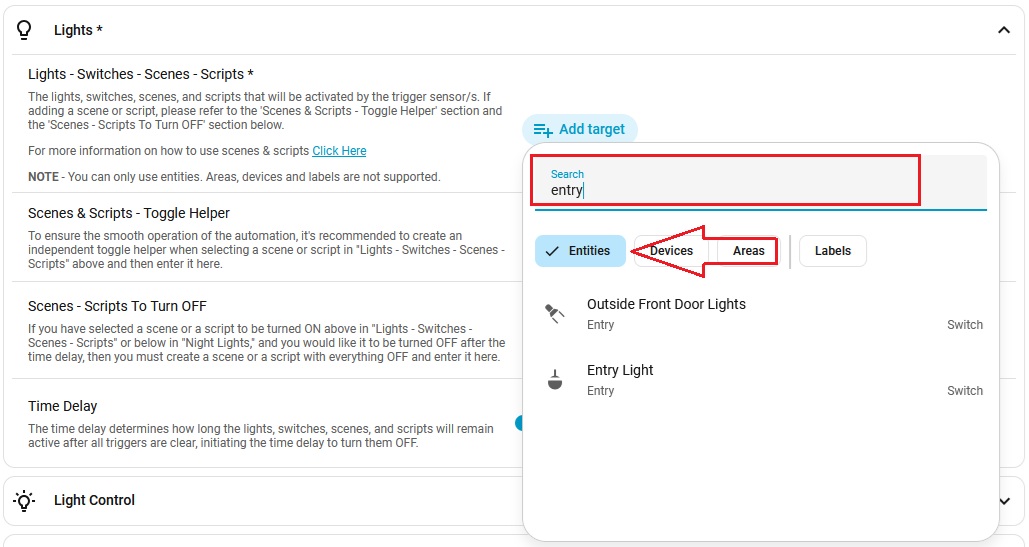Click the Time Delay slider handle

coord(519,423)
